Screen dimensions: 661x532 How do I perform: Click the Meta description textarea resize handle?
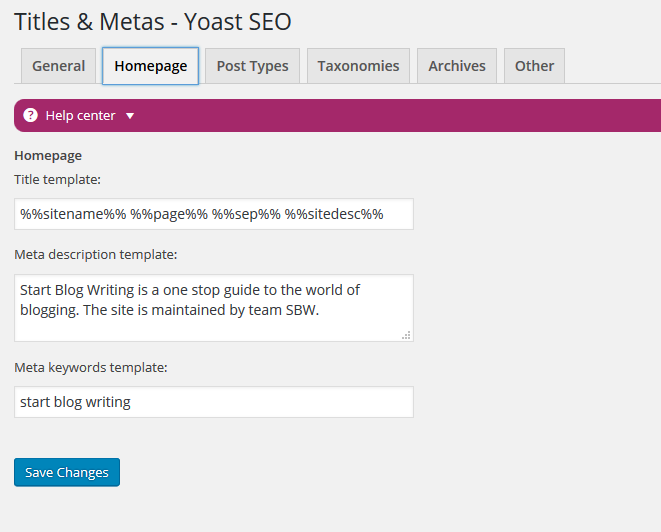(406, 336)
